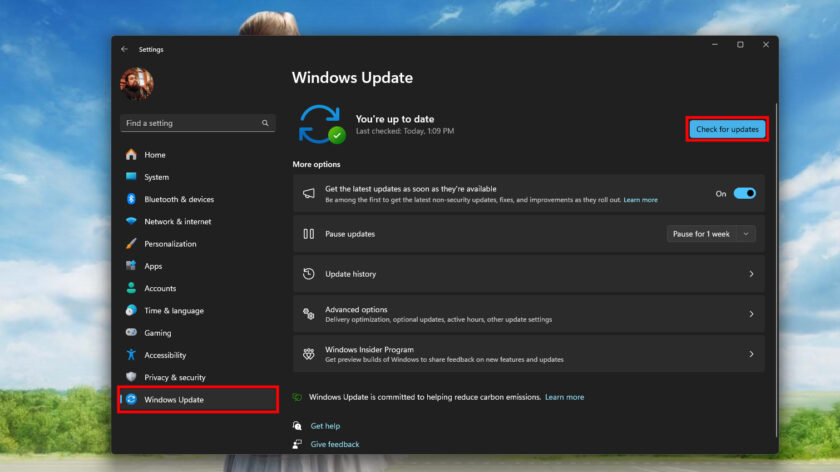Click the Give feedback icon
Image resolution: width=840 pixels, height=472 pixels.
297,444
